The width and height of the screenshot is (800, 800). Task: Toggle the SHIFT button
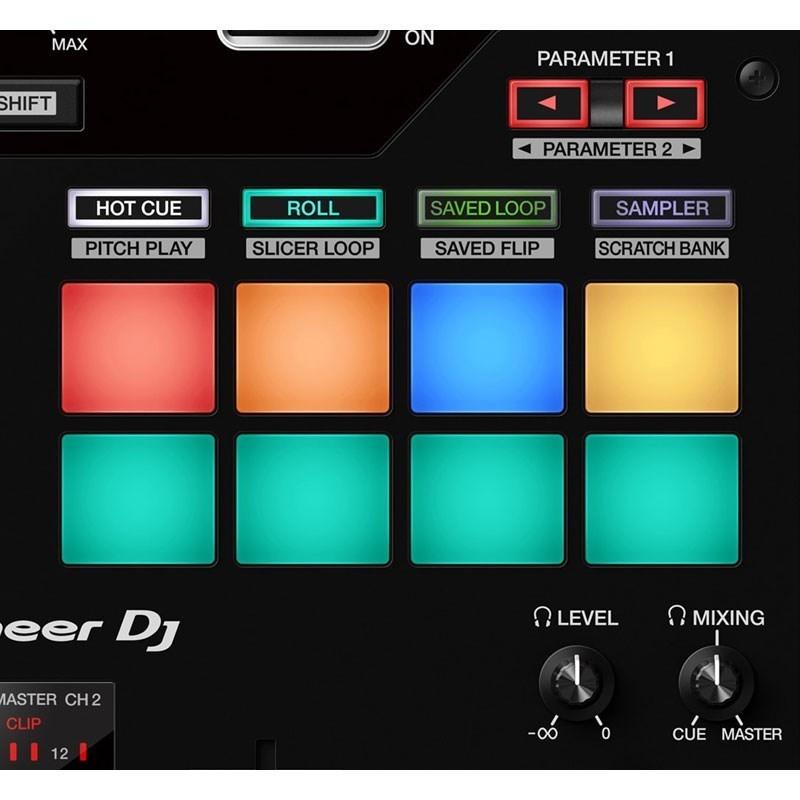coord(30,101)
